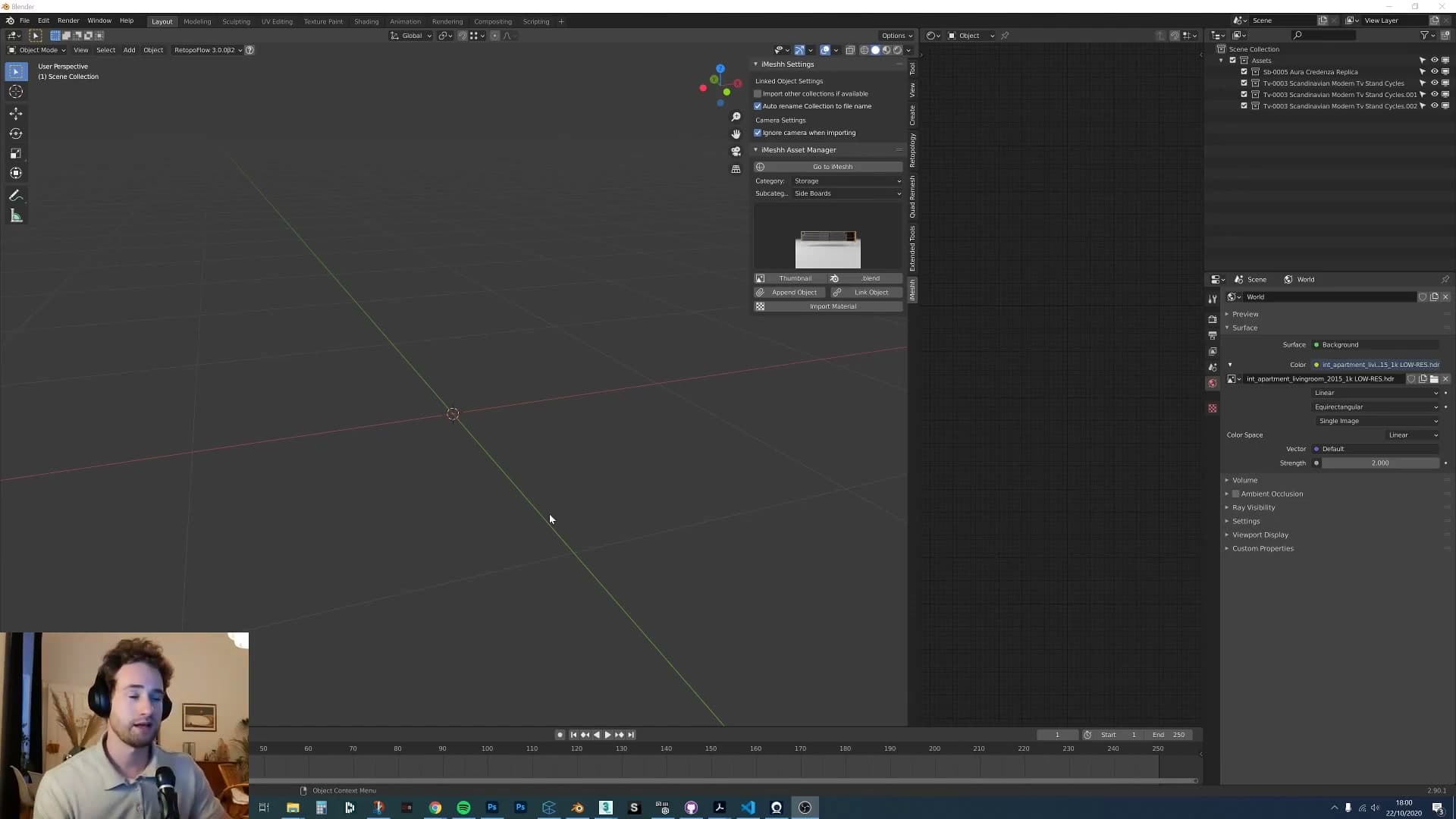Image resolution: width=1456 pixels, height=819 pixels.
Task: Expand the Volume panel
Action: [x=1244, y=480]
